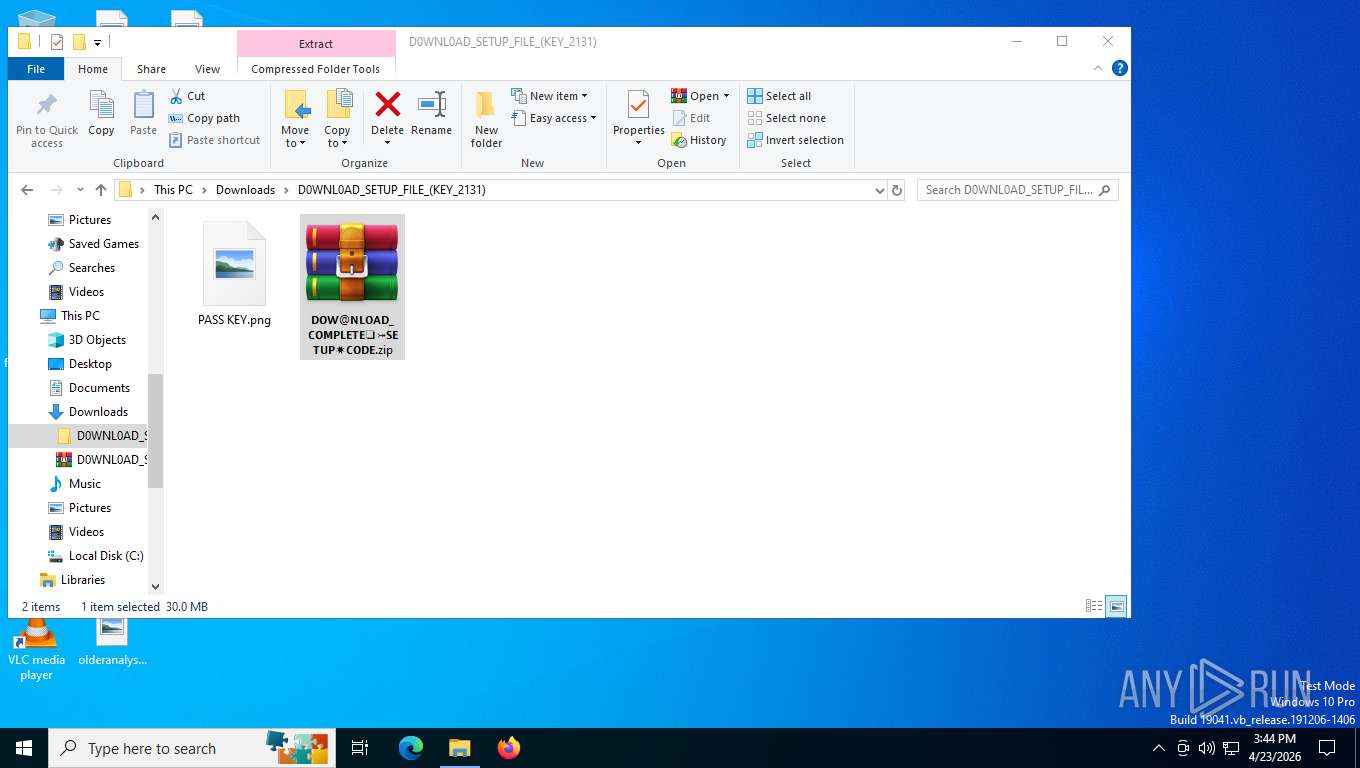Click Select none in ribbon
The width and height of the screenshot is (1360, 768).
(x=786, y=118)
